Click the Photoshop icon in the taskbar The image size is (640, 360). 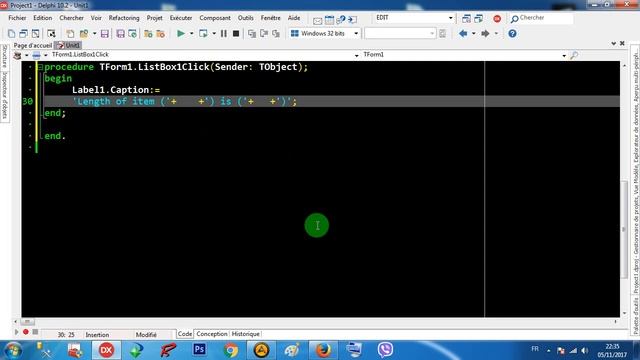point(199,350)
